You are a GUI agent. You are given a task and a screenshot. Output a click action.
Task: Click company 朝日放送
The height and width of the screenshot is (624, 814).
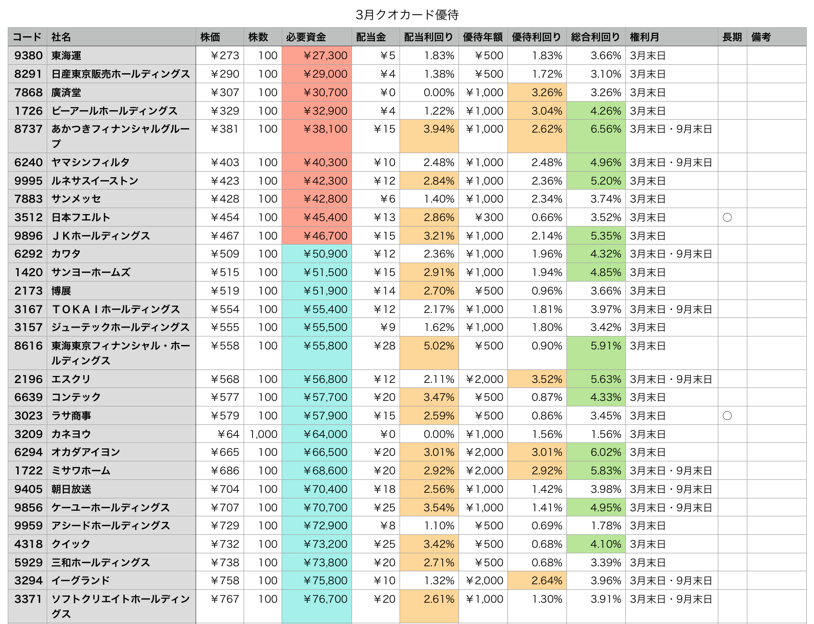[71, 489]
